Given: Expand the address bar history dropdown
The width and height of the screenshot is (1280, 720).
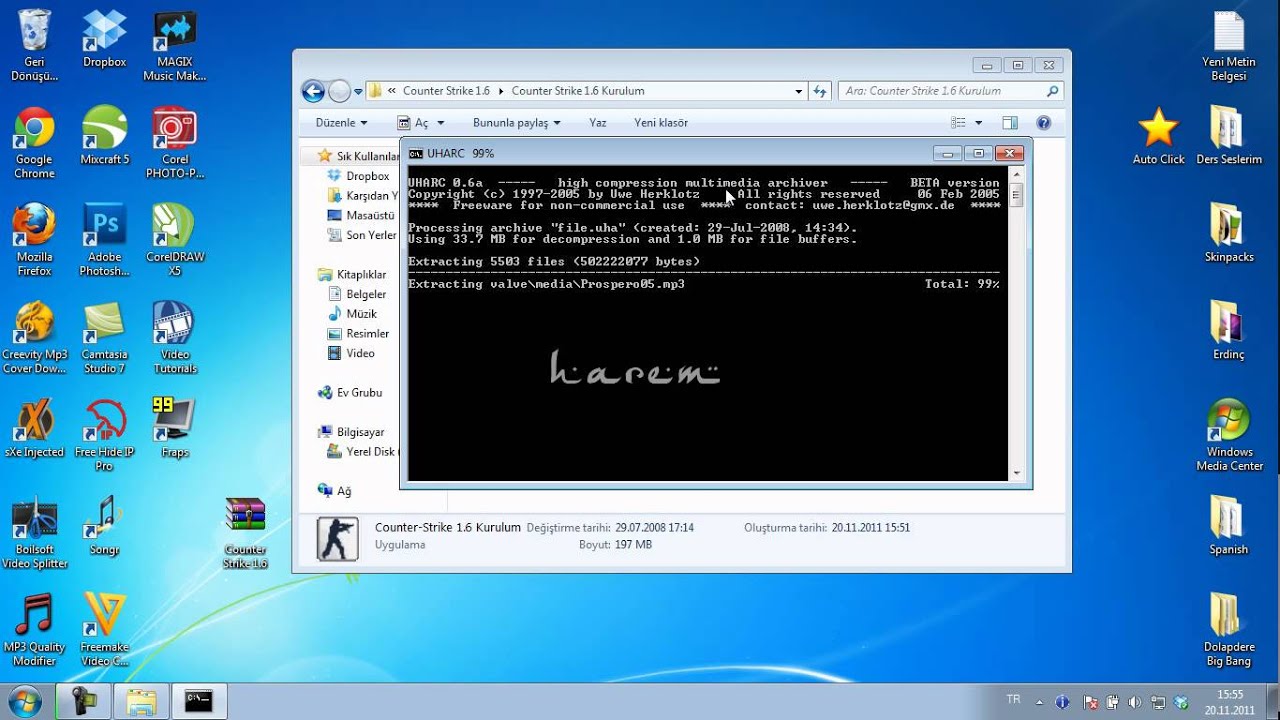Looking at the screenshot, I should [x=798, y=91].
